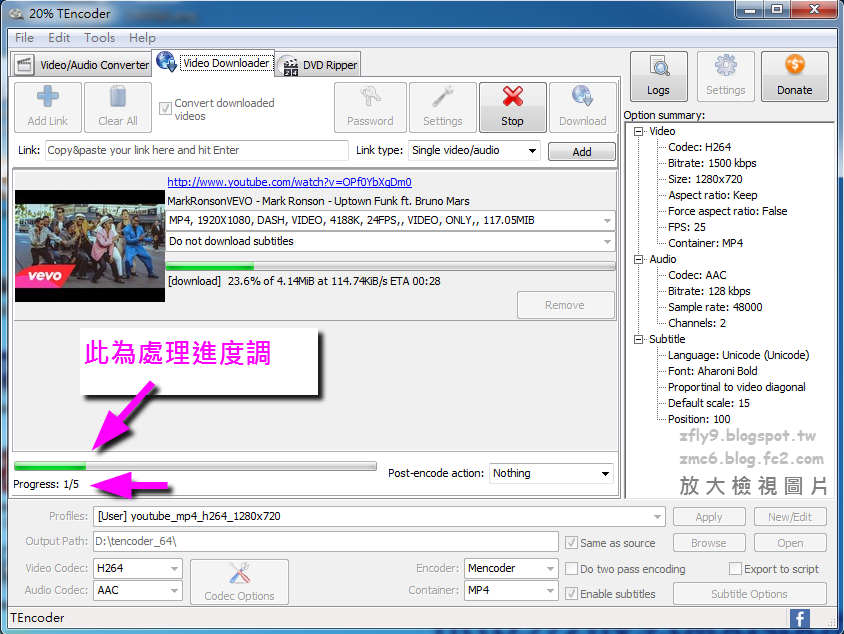Open Codec Options tools icon
844x634 pixels.
pos(240,582)
